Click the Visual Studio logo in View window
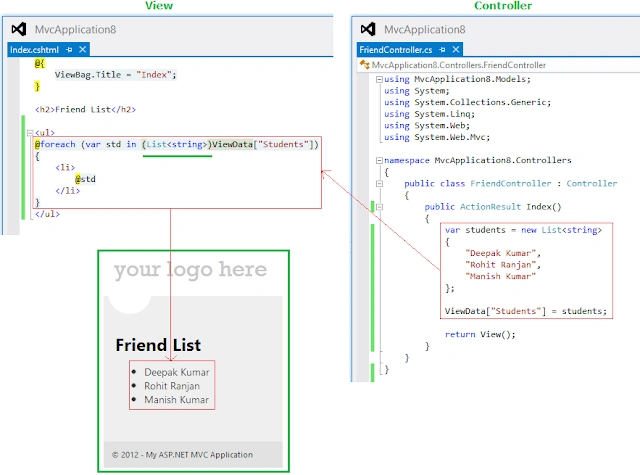 coord(19,29)
